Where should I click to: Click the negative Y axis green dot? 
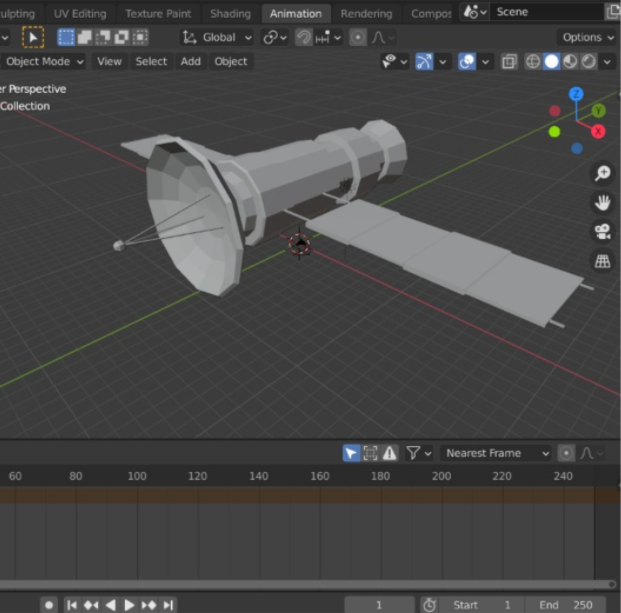[554, 131]
